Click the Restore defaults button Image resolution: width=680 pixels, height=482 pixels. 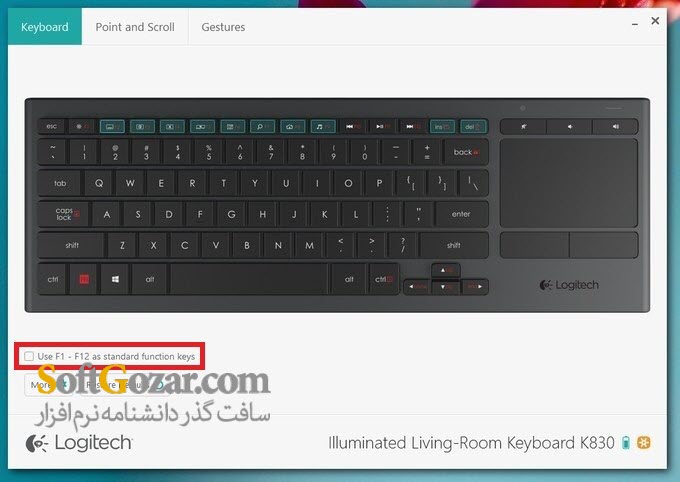pos(124,385)
